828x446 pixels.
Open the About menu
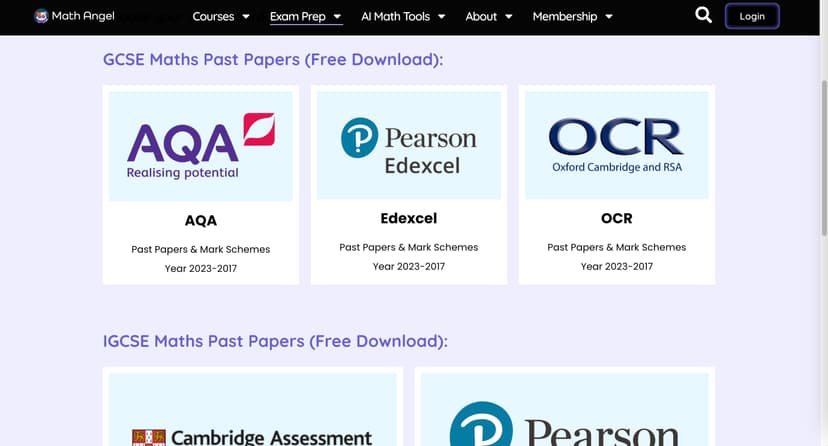488,17
